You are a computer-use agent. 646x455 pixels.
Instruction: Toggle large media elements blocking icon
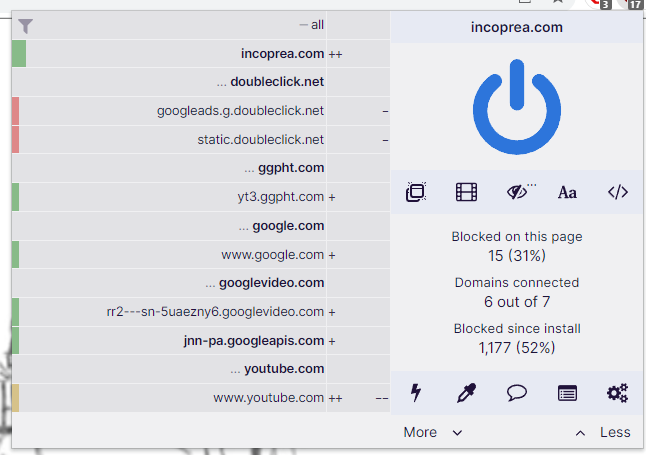point(466,192)
